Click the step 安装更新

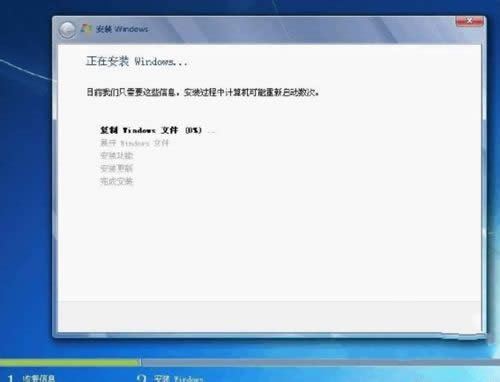(x=117, y=168)
